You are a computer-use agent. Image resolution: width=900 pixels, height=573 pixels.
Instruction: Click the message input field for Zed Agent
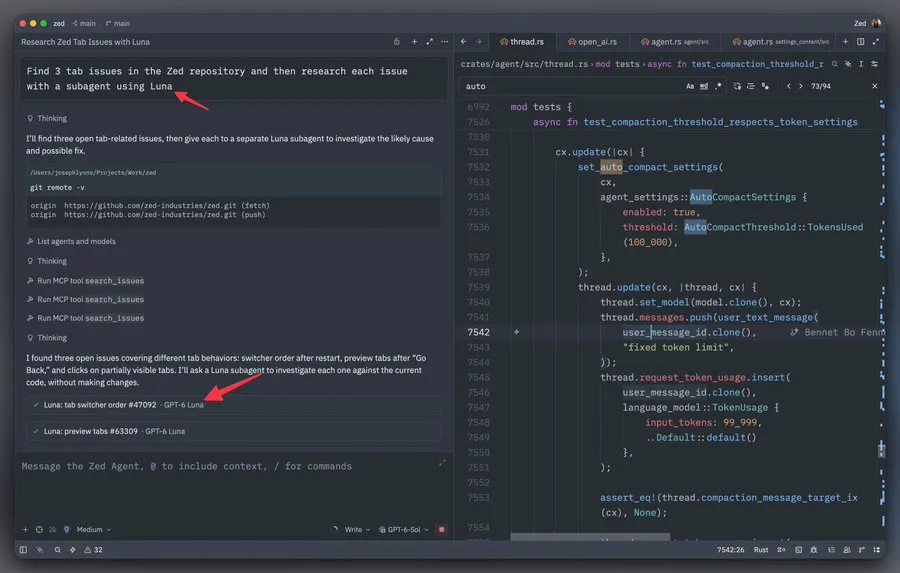(x=230, y=466)
